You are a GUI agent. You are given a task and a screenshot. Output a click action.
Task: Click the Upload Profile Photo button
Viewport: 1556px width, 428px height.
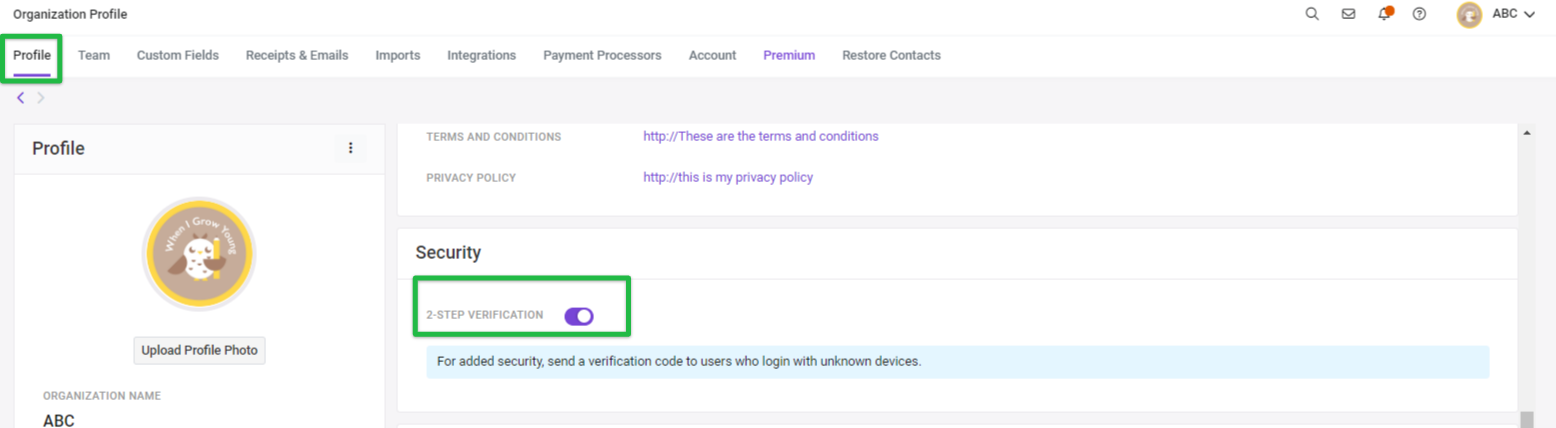point(200,350)
